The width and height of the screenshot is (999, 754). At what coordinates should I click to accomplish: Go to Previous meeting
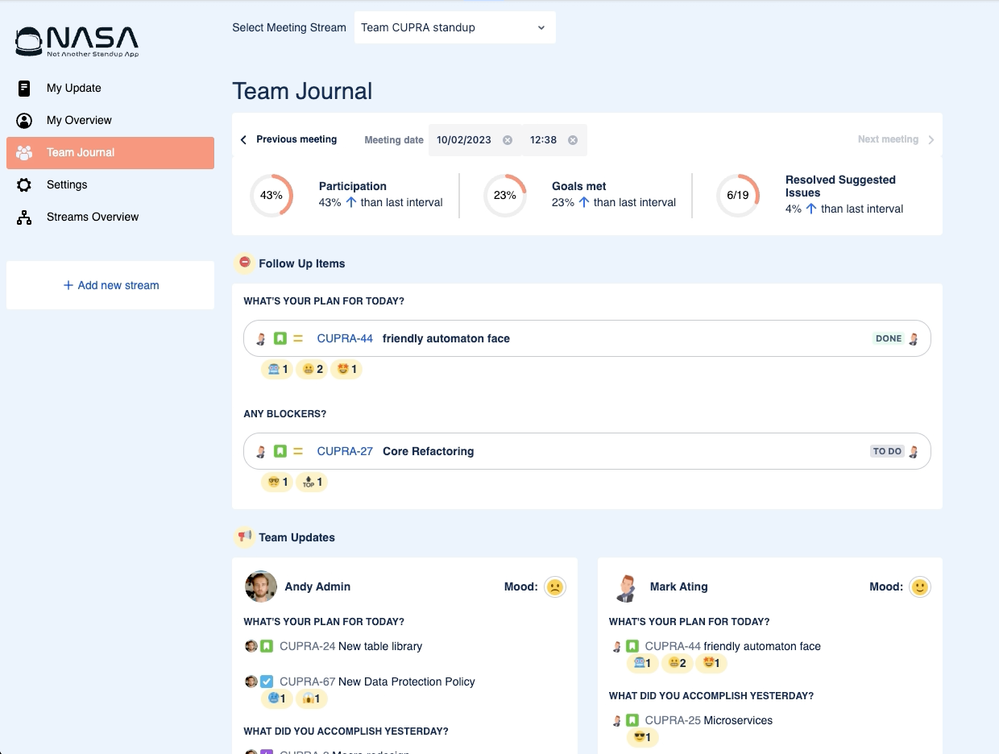click(289, 140)
